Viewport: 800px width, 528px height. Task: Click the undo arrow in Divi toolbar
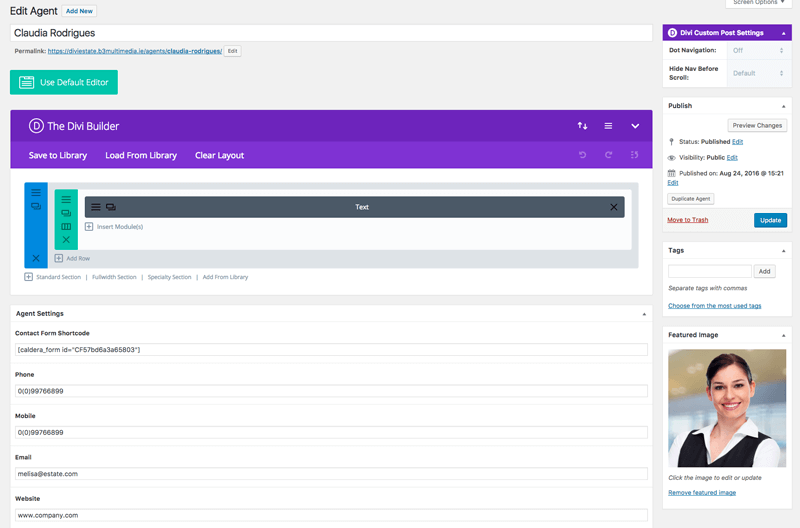pyautogui.click(x=583, y=155)
